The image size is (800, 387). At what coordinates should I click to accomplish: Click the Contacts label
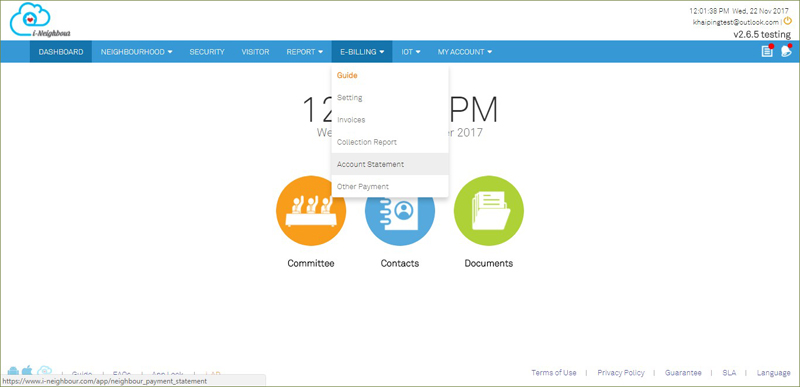[x=399, y=264]
